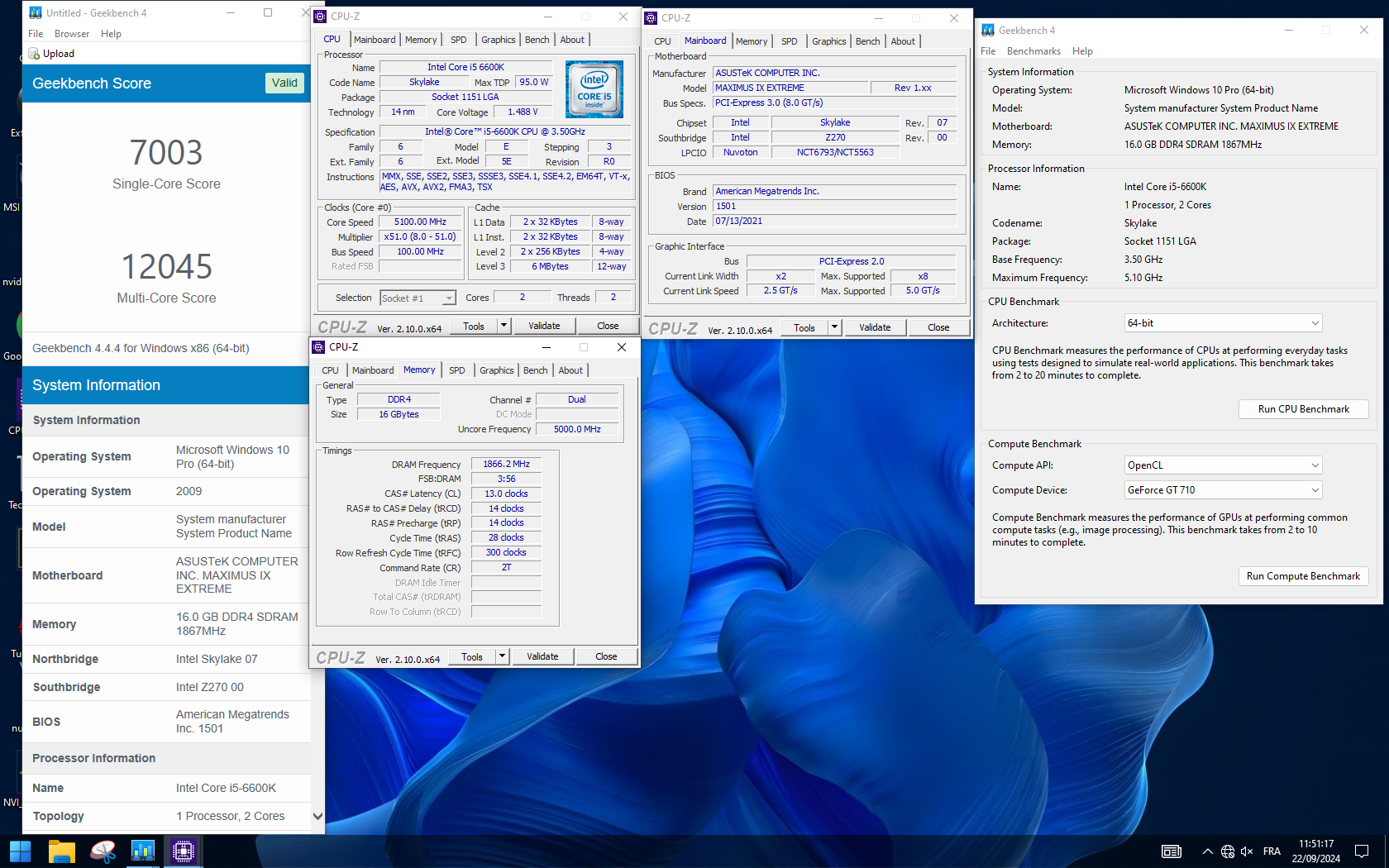Open Help menu in right Geekbench 4 window
The width and height of the screenshot is (1389, 868).
[1082, 51]
